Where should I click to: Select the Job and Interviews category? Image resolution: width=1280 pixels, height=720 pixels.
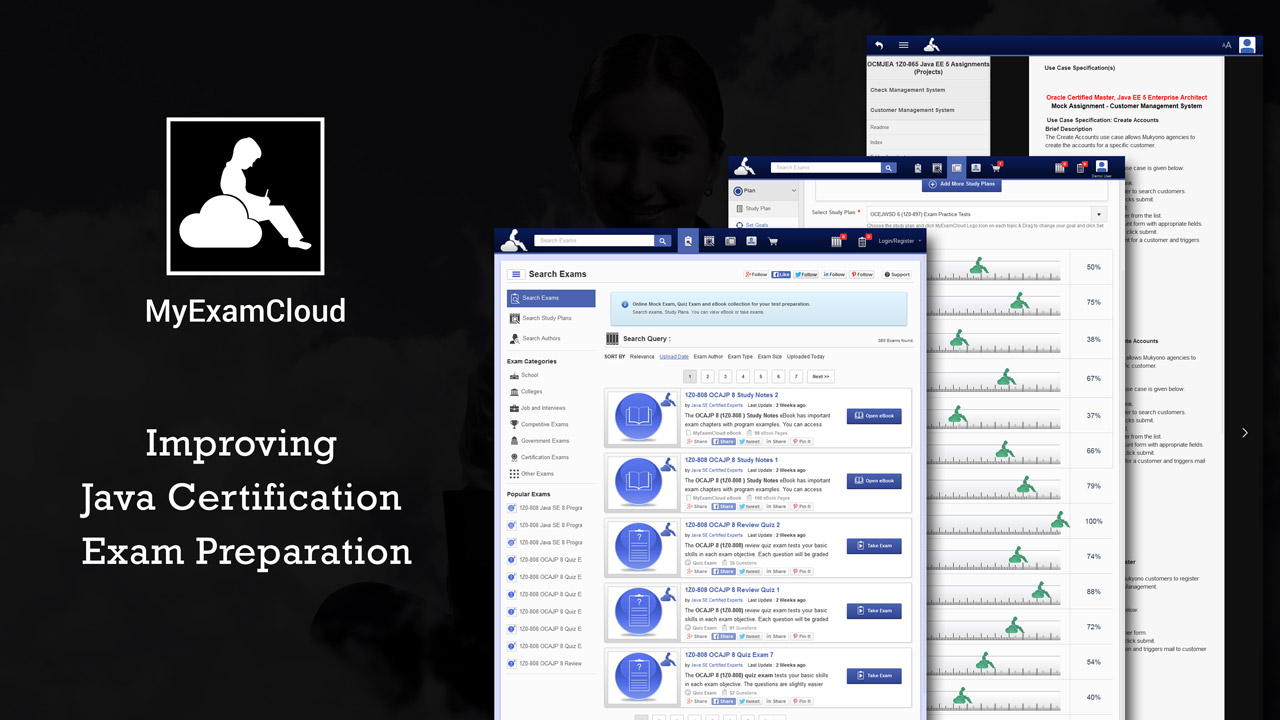[537, 408]
